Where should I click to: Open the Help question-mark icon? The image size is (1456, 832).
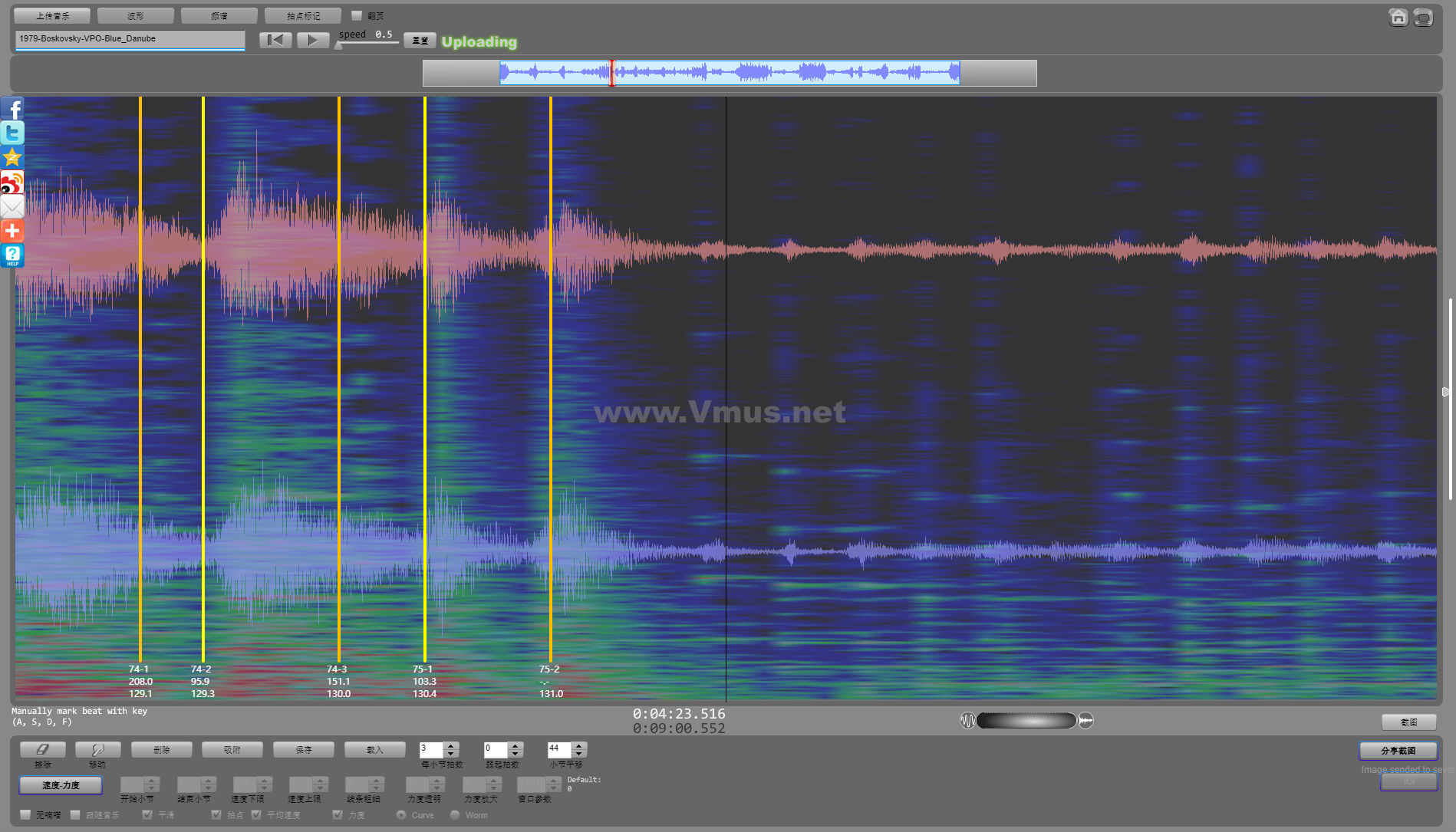click(12, 255)
